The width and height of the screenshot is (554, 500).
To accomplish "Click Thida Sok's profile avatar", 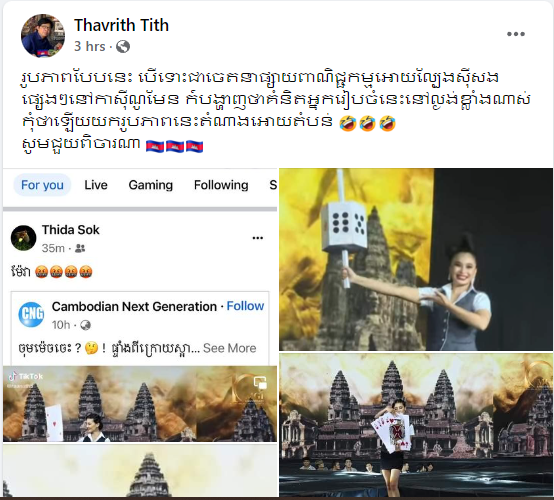I will click(23, 238).
